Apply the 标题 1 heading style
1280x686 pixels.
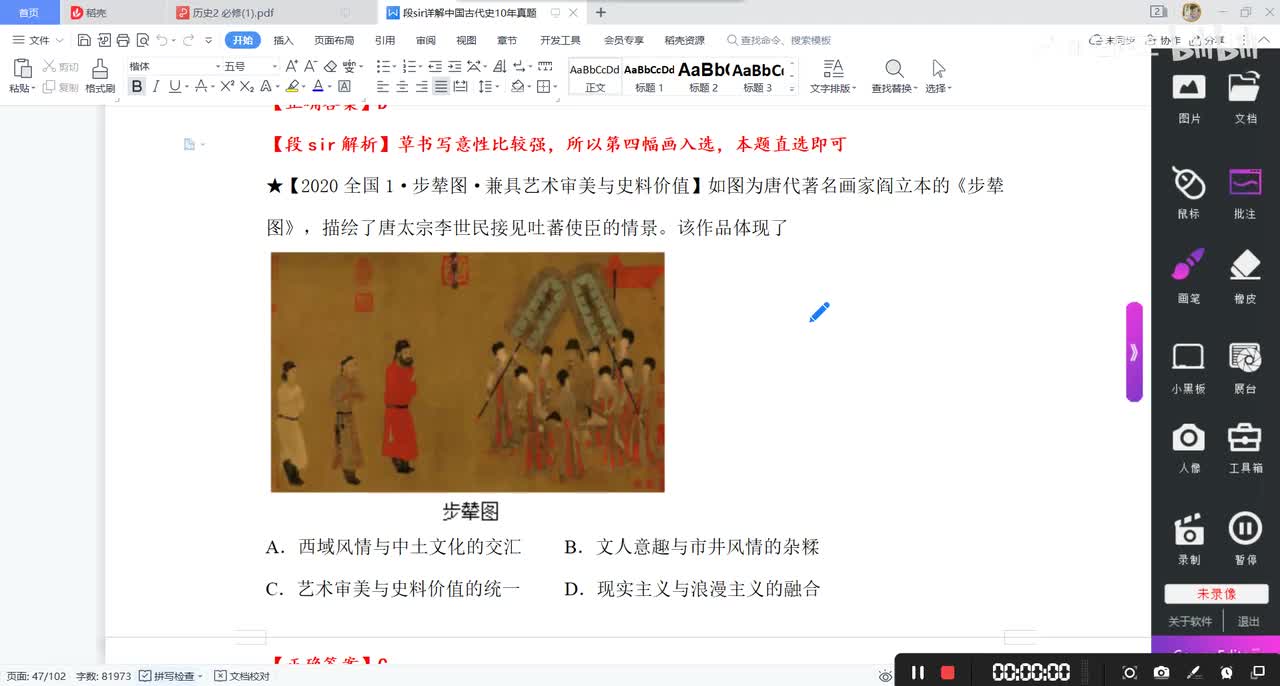tap(649, 77)
